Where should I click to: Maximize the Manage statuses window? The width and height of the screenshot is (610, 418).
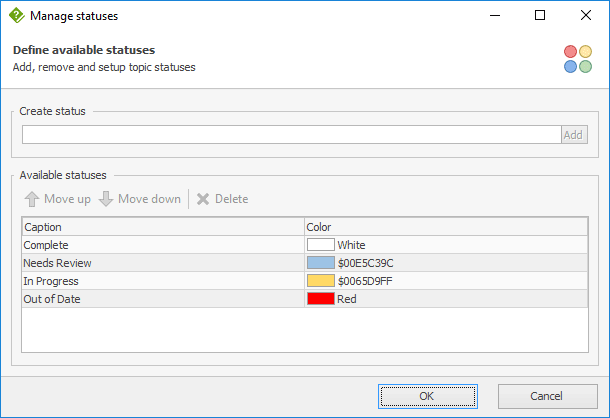click(540, 16)
